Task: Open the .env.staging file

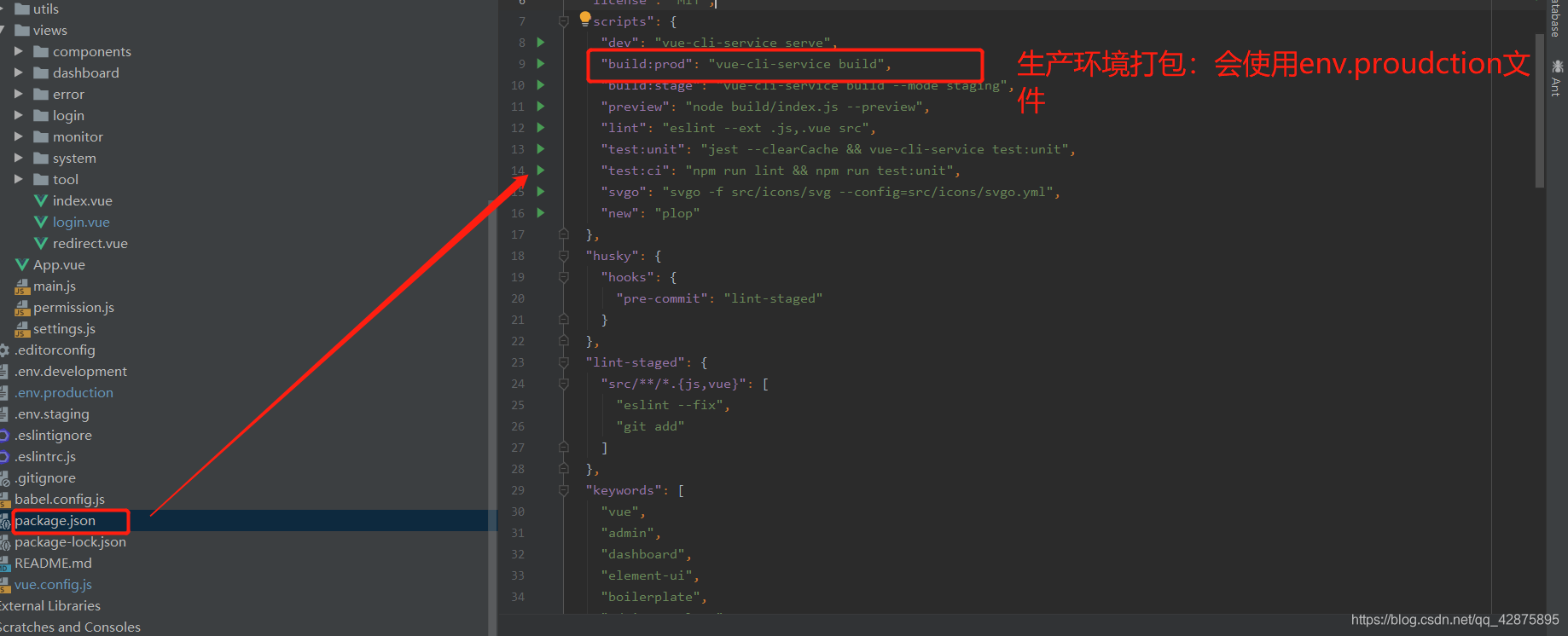Action: [52, 413]
